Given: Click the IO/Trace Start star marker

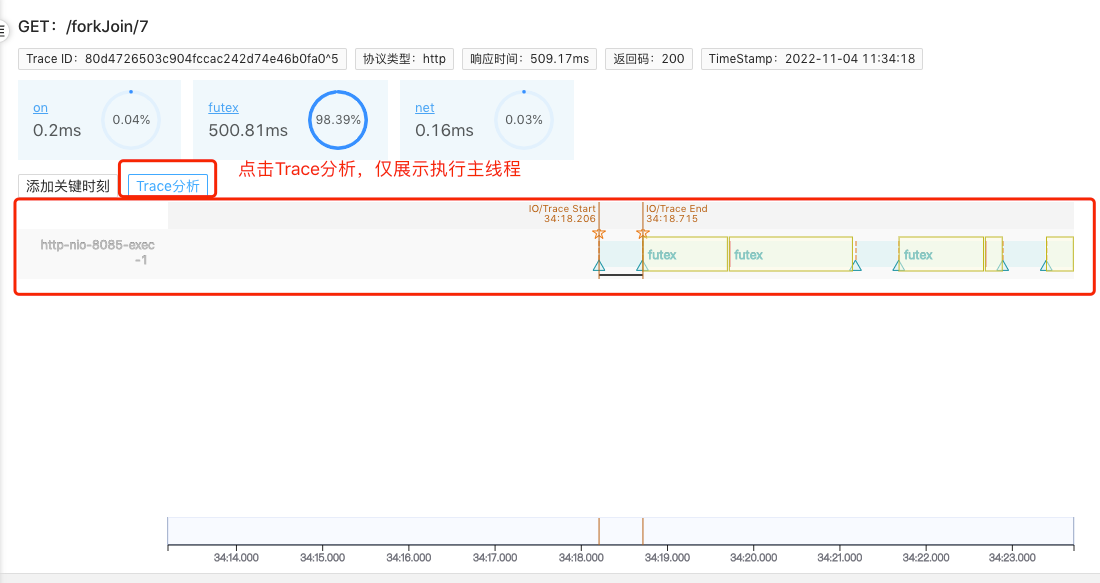Looking at the screenshot, I should tap(599, 233).
